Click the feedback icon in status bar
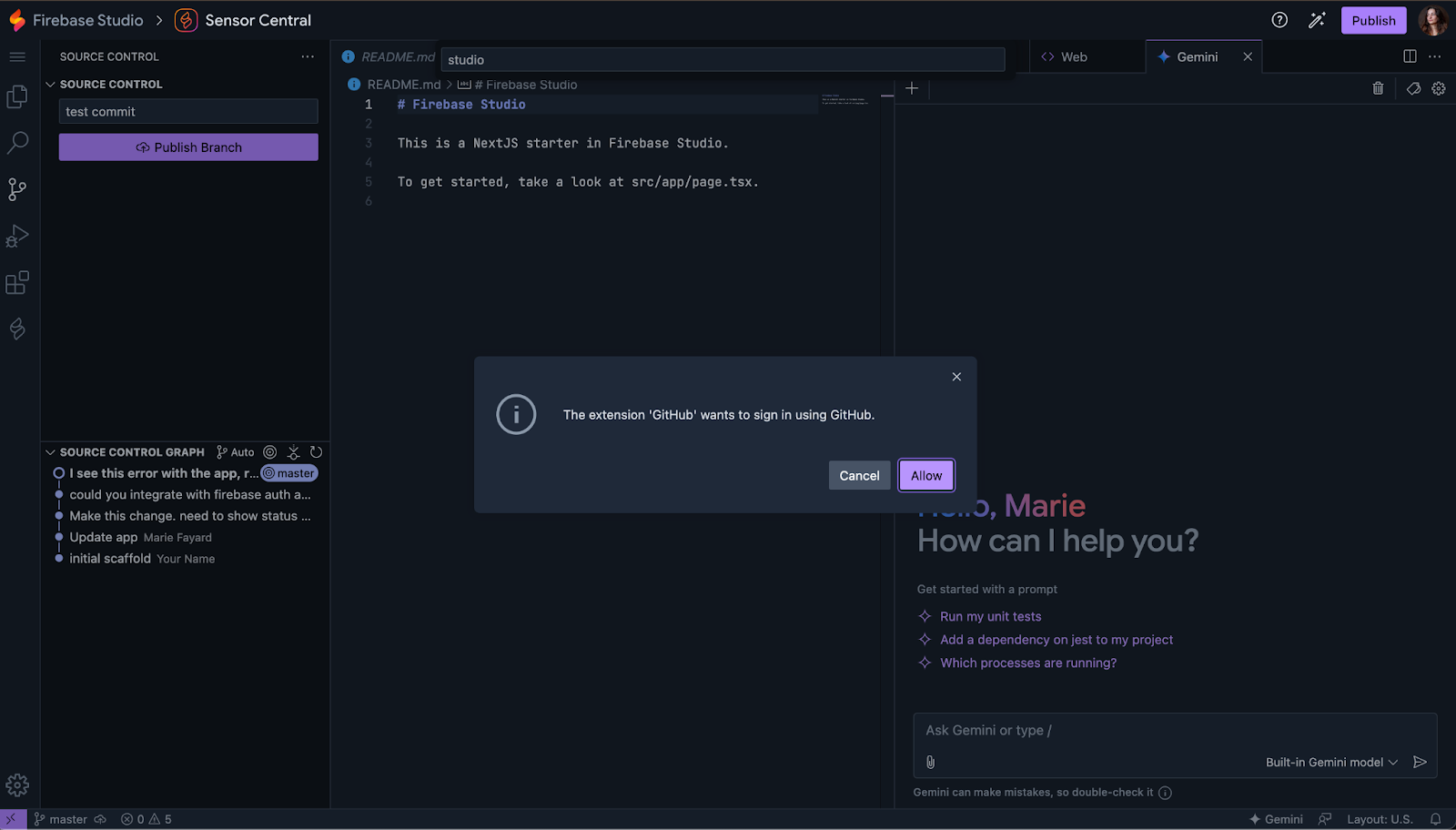Viewport: 1456px width, 830px height. pos(1325,819)
